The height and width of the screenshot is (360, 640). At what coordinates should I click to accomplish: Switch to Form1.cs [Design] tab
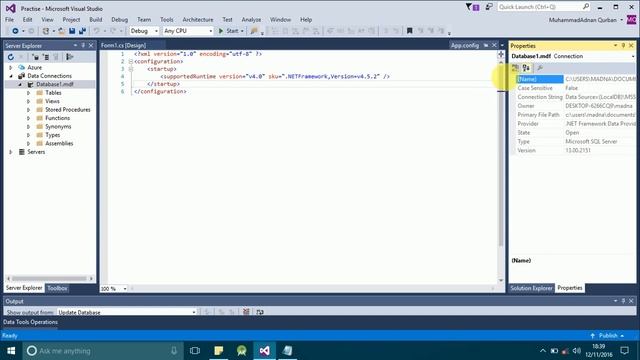coord(123,45)
